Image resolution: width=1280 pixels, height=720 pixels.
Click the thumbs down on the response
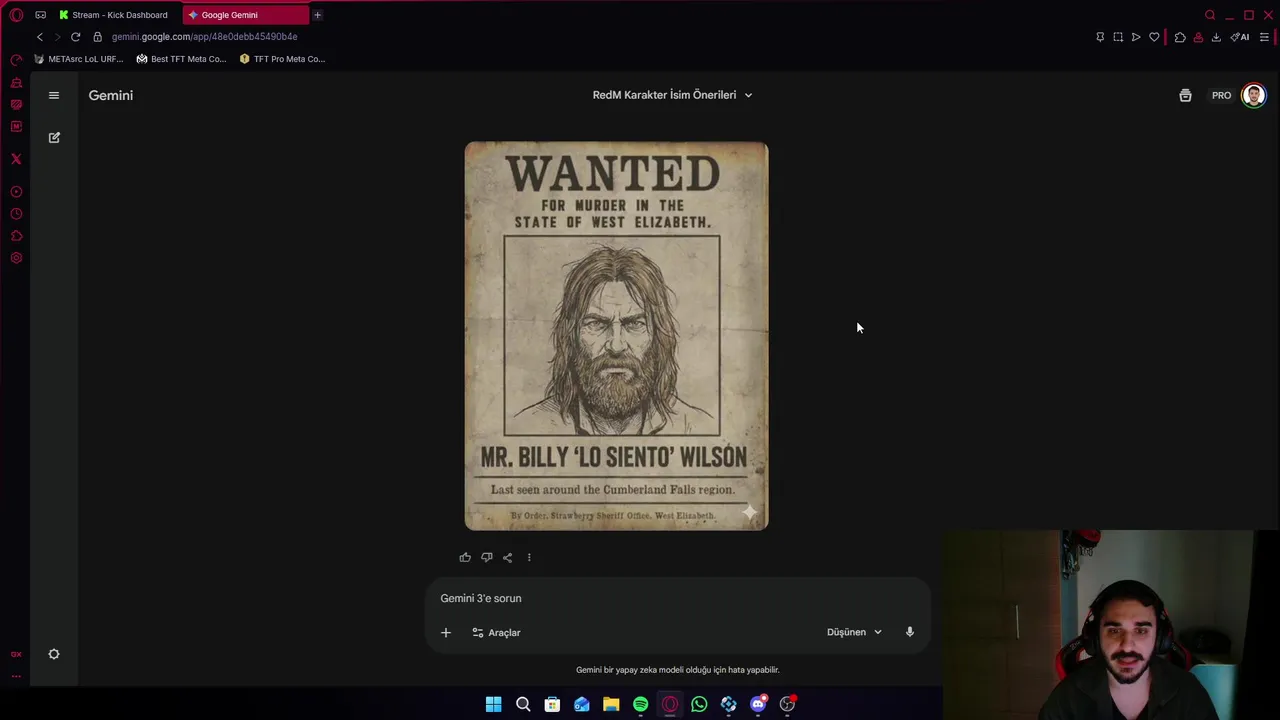[486, 557]
